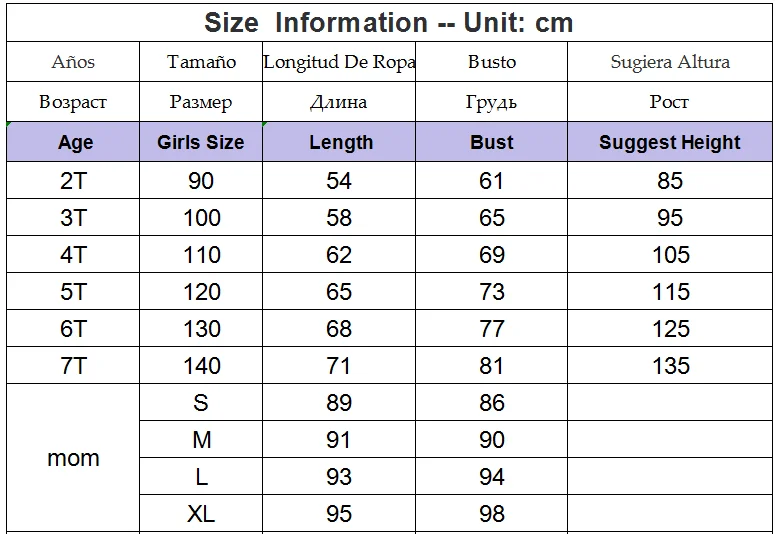Image resolution: width=778 pixels, height=534 pixels.
Task: Select the Age header cell
Action: [73, 142]
